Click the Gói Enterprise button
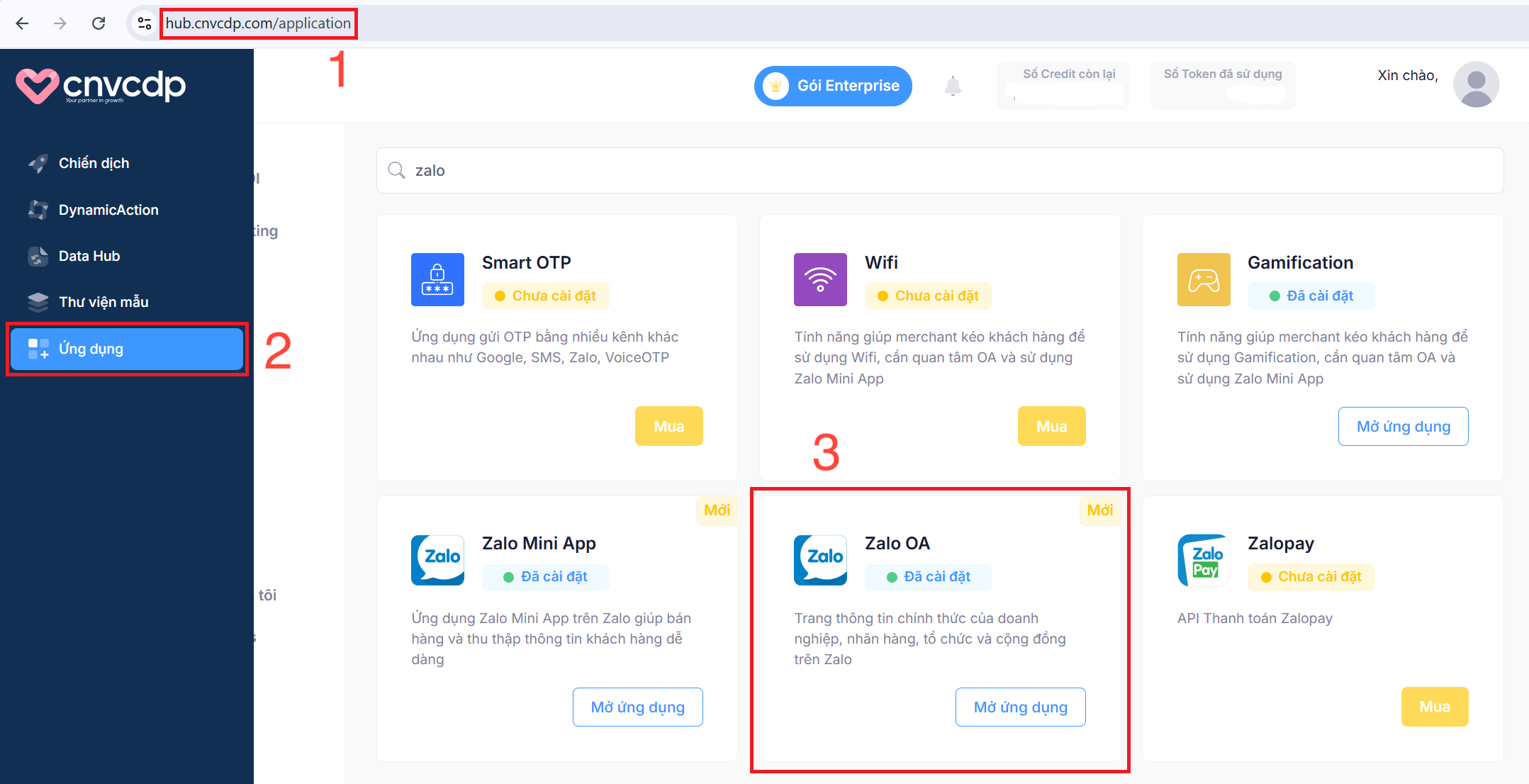Viewport: 1529px width, 784px height. coord(833,86)
